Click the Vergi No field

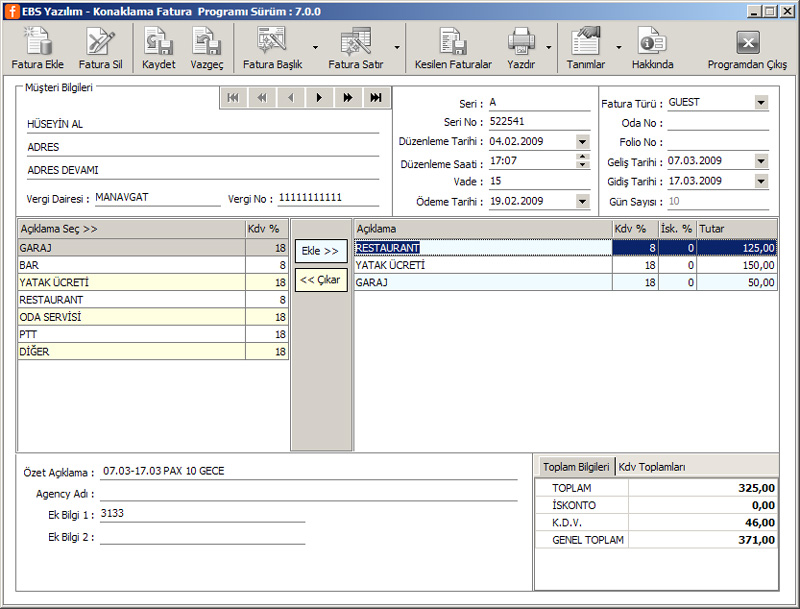tap(328, 198)
